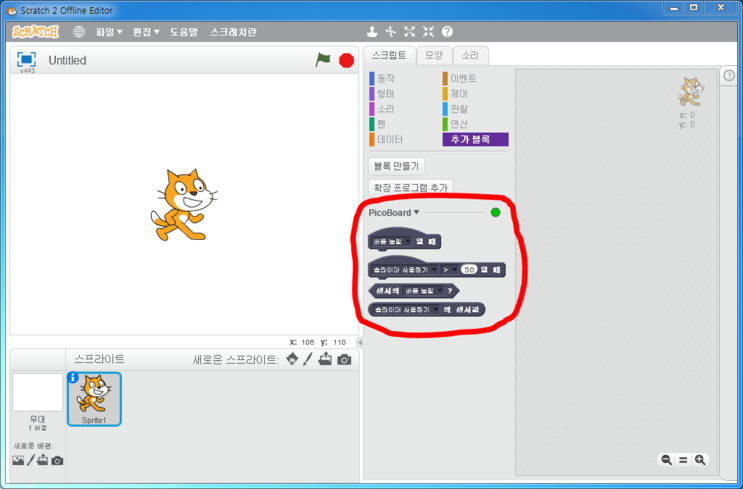Select the Grow sprite tool
This screenshot has width=743, height=489.
(x=409, y=32)
